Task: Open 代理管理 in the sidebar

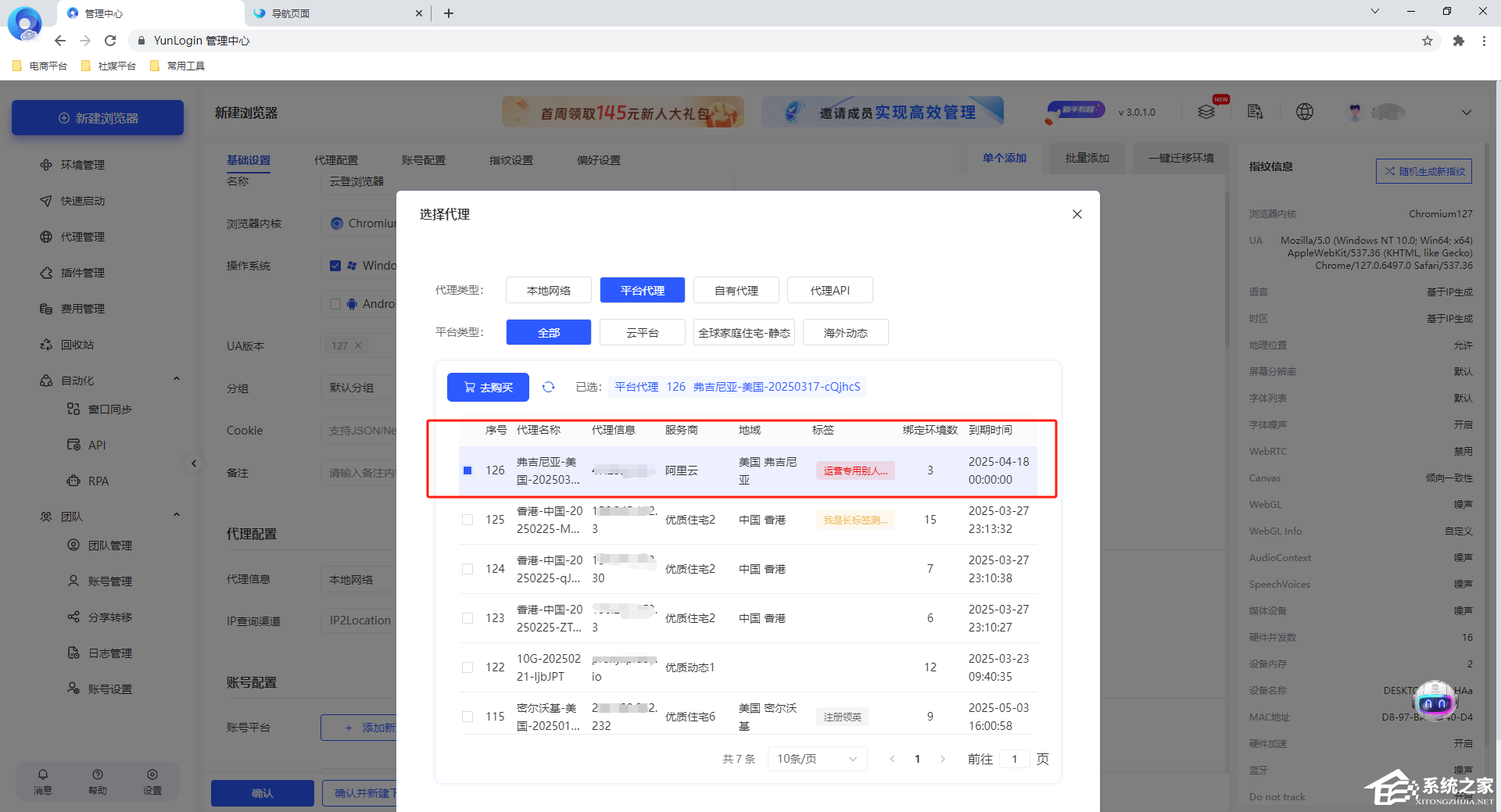Action: tap(81, 236)
